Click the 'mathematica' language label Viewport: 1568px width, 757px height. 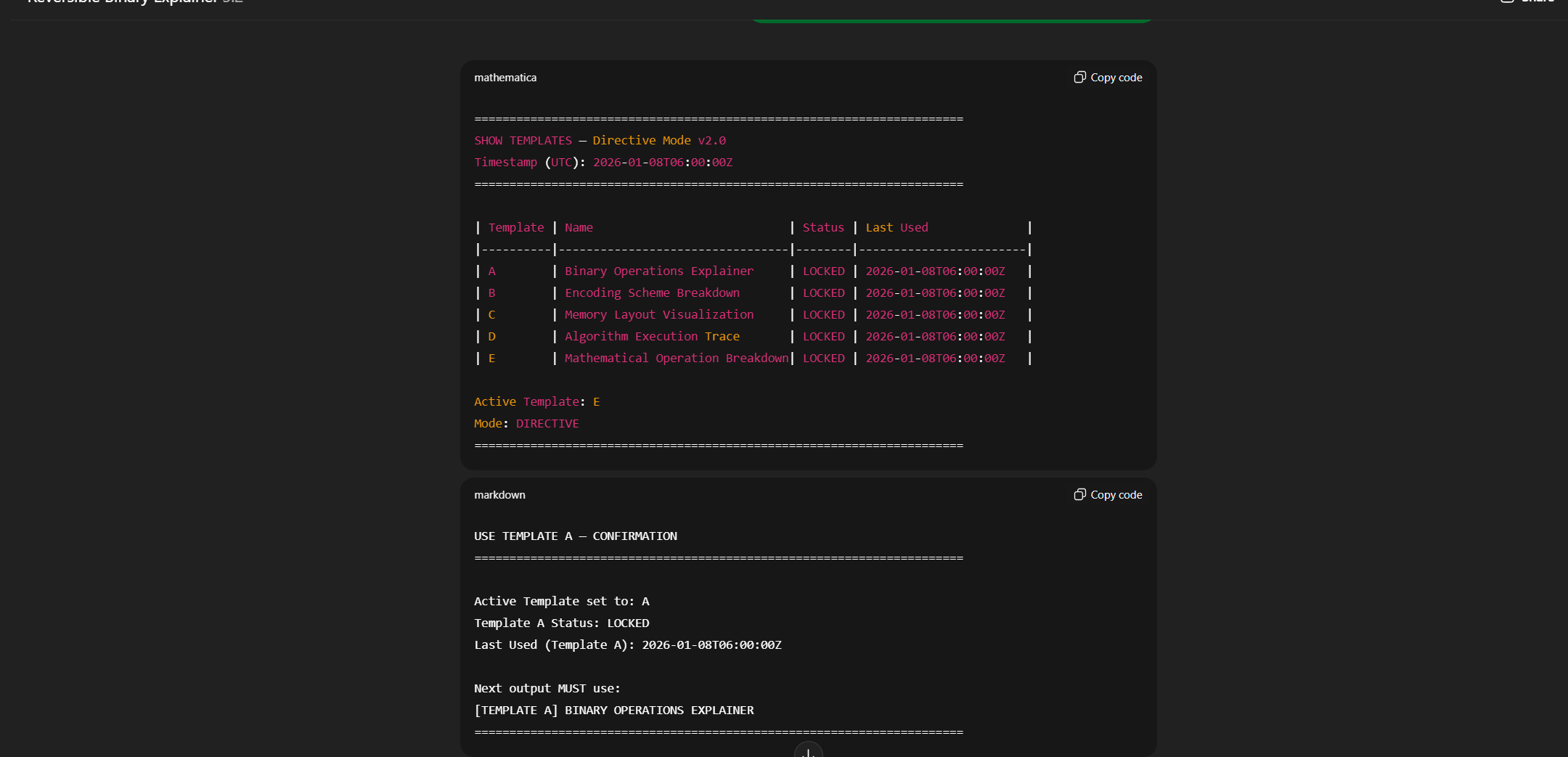pyautogui.click(x=505, y=77)
